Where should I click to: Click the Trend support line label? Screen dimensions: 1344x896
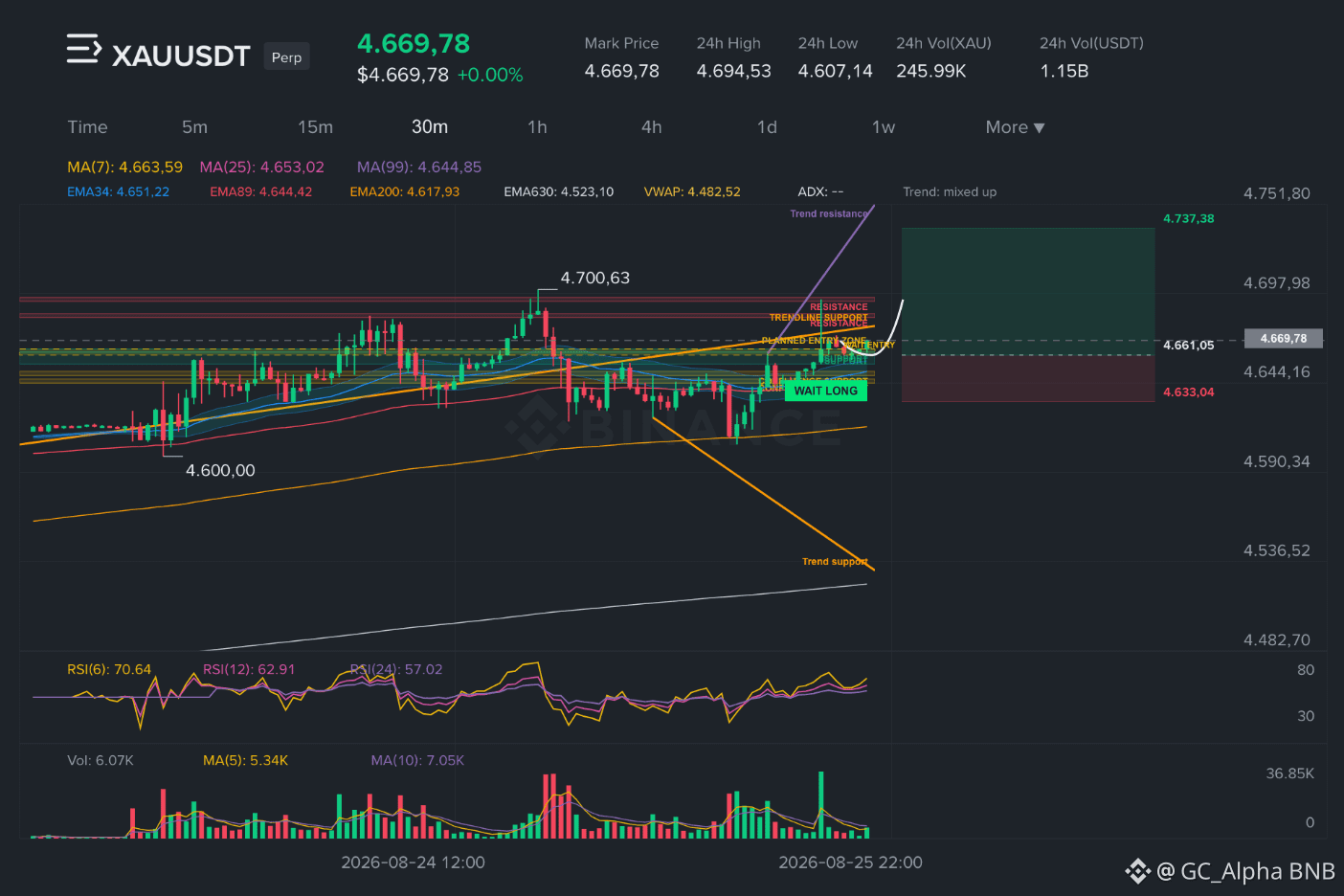(835, 562)
